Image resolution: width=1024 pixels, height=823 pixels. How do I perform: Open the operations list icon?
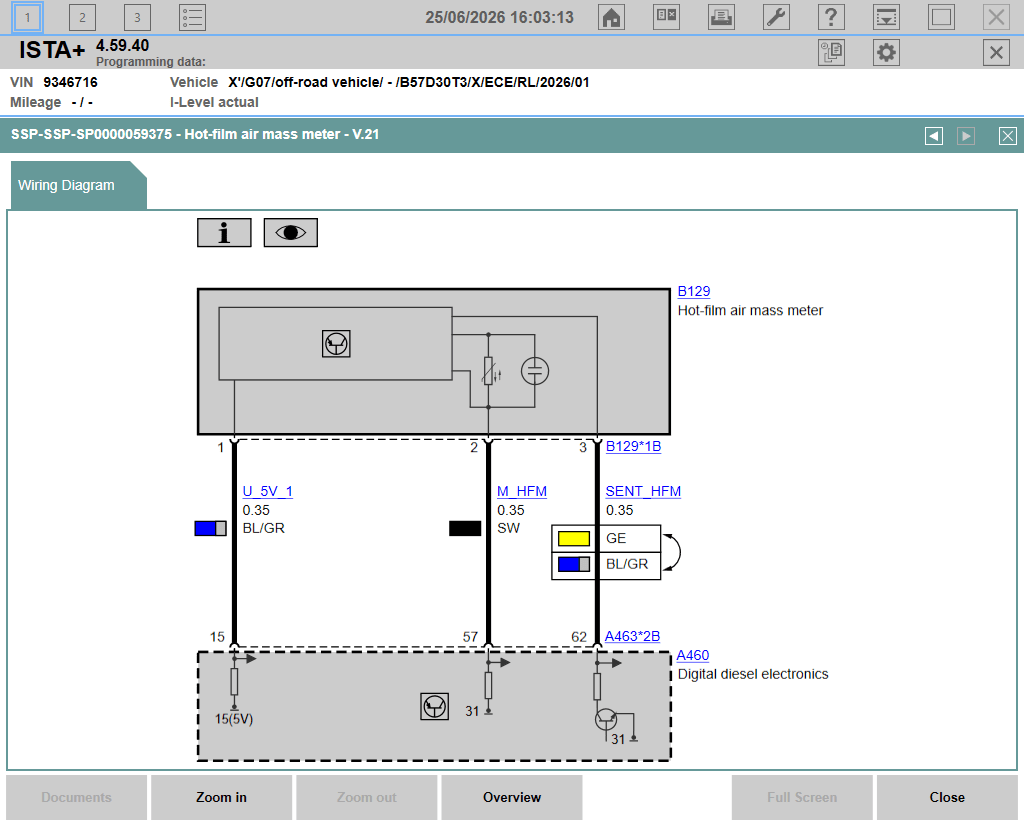[x=192, y=18]
